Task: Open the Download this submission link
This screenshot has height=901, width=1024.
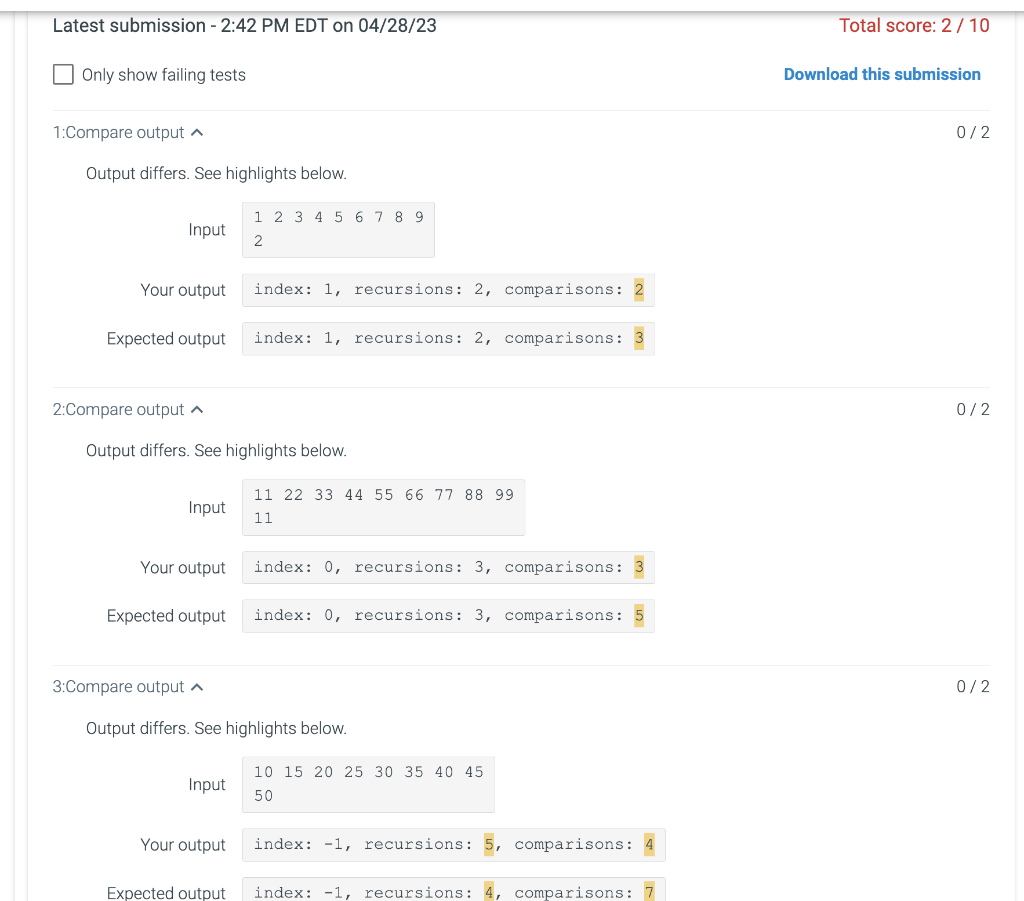Action: (x=882, y=74)
